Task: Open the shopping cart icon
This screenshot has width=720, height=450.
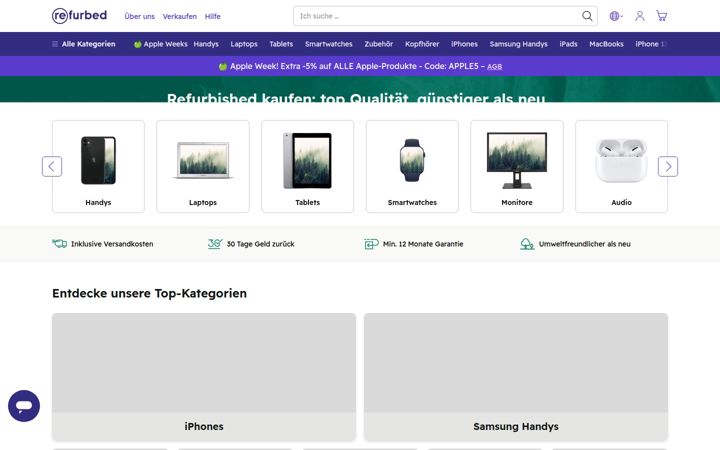Action: point(661,16)
